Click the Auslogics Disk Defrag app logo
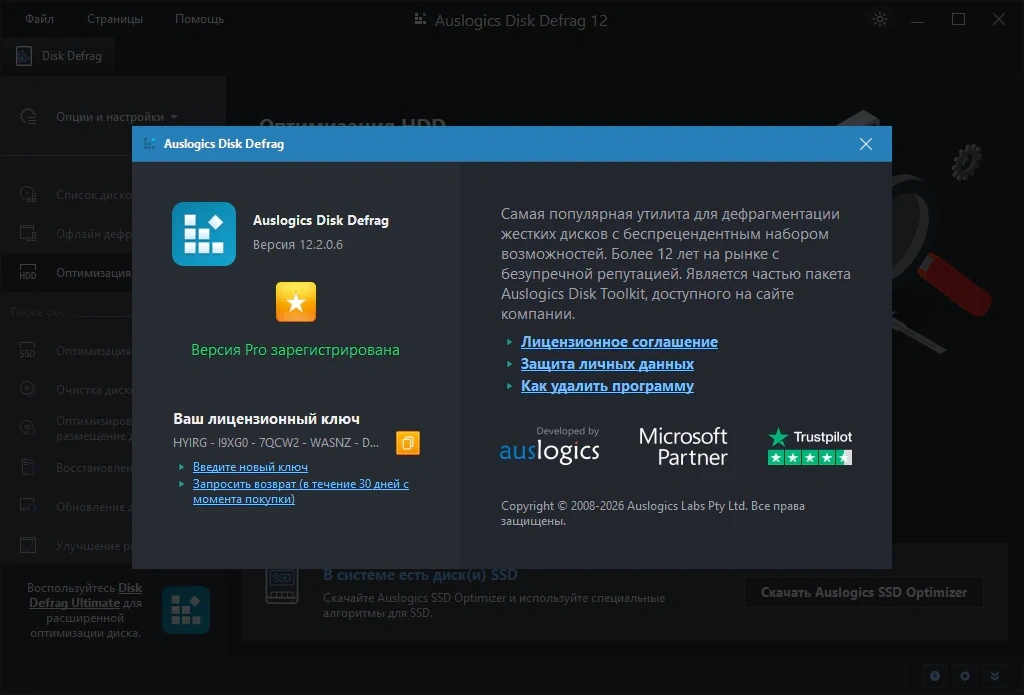Screen dimensions: 1024x695 click(x=204, y=234)
